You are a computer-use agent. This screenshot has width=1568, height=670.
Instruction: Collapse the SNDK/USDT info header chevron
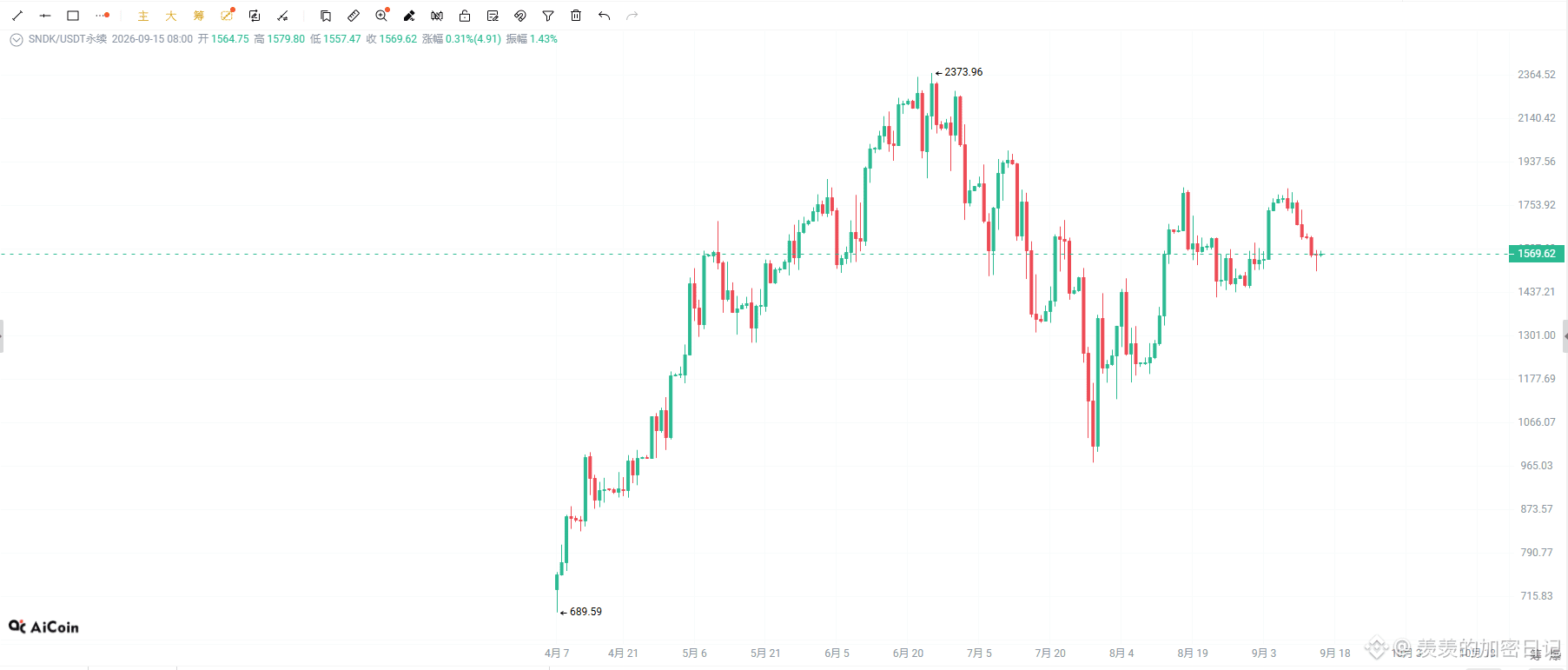tap(17, 39)
